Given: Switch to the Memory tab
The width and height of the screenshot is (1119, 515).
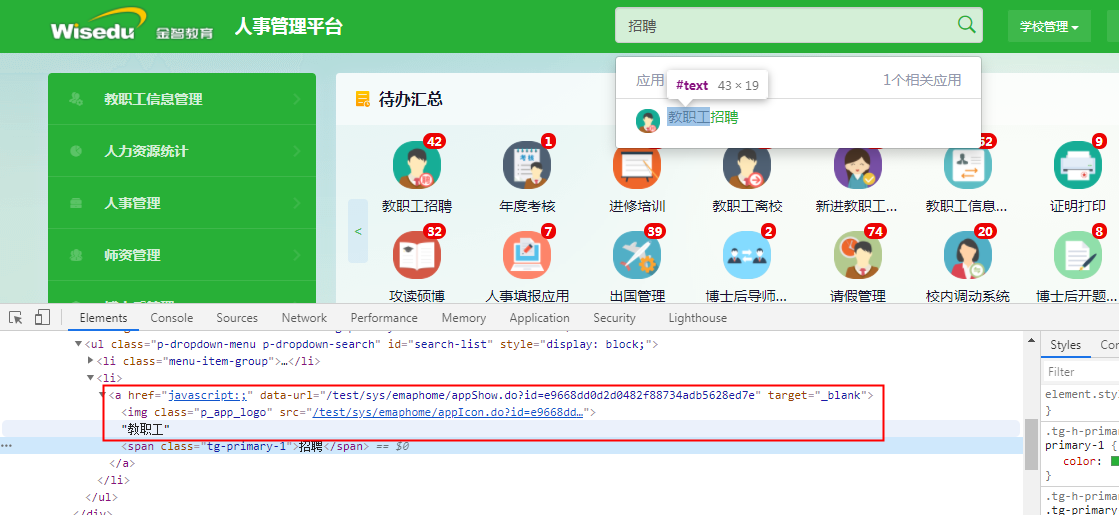Looking at the screenshot, I should tap(464, 318).
